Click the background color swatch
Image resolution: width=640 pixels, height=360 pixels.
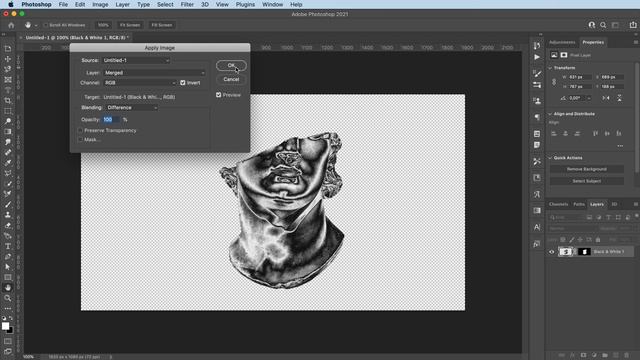click(11, 330)
